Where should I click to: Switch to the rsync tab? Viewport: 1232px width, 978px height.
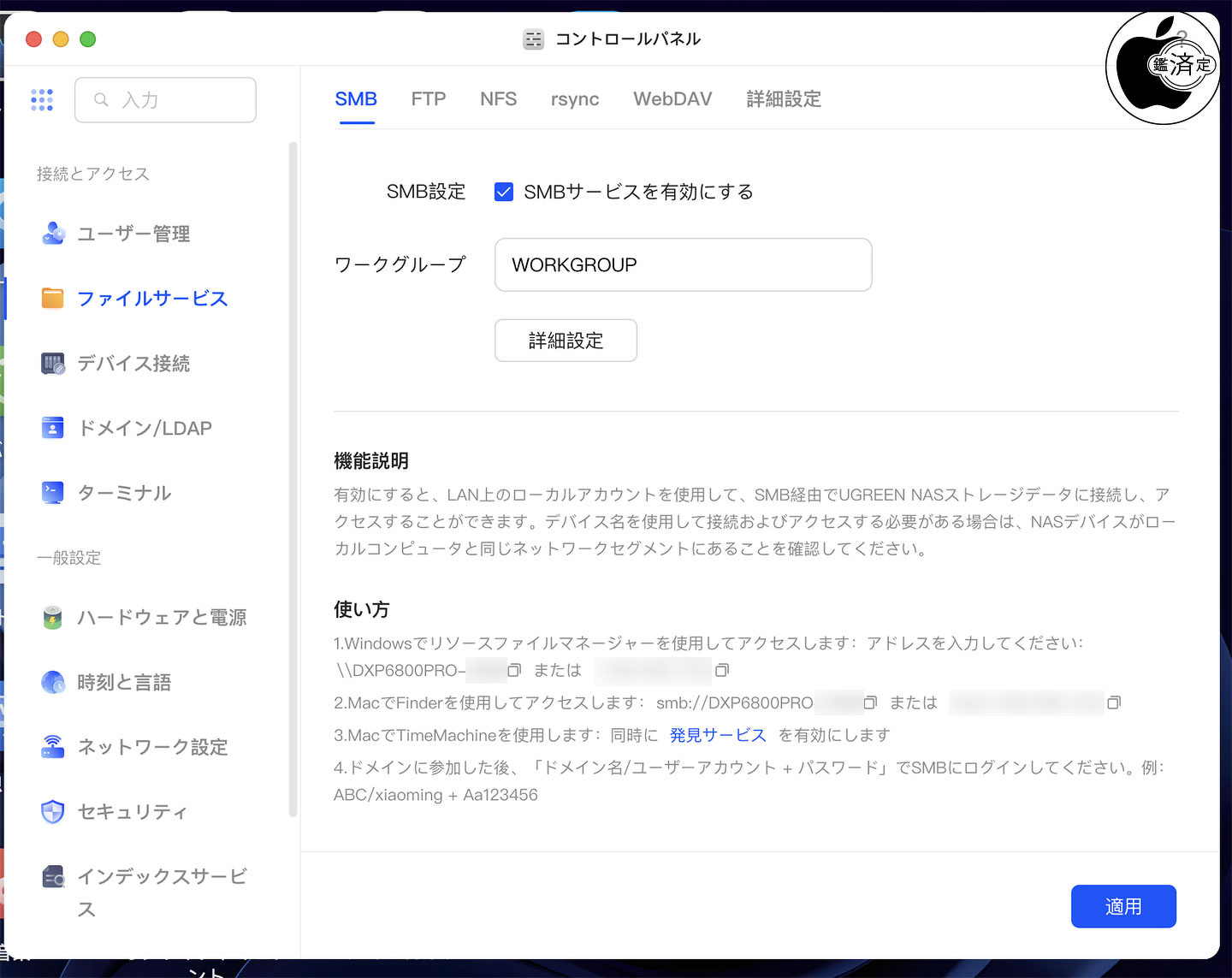pos(575,99)
